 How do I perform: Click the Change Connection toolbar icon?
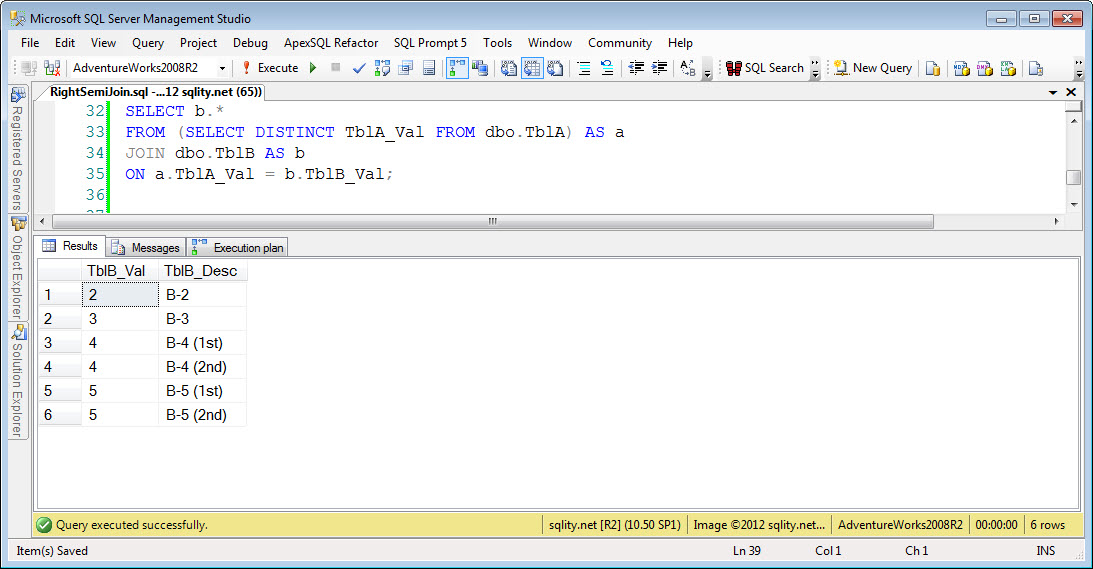(x=52, y=68)
